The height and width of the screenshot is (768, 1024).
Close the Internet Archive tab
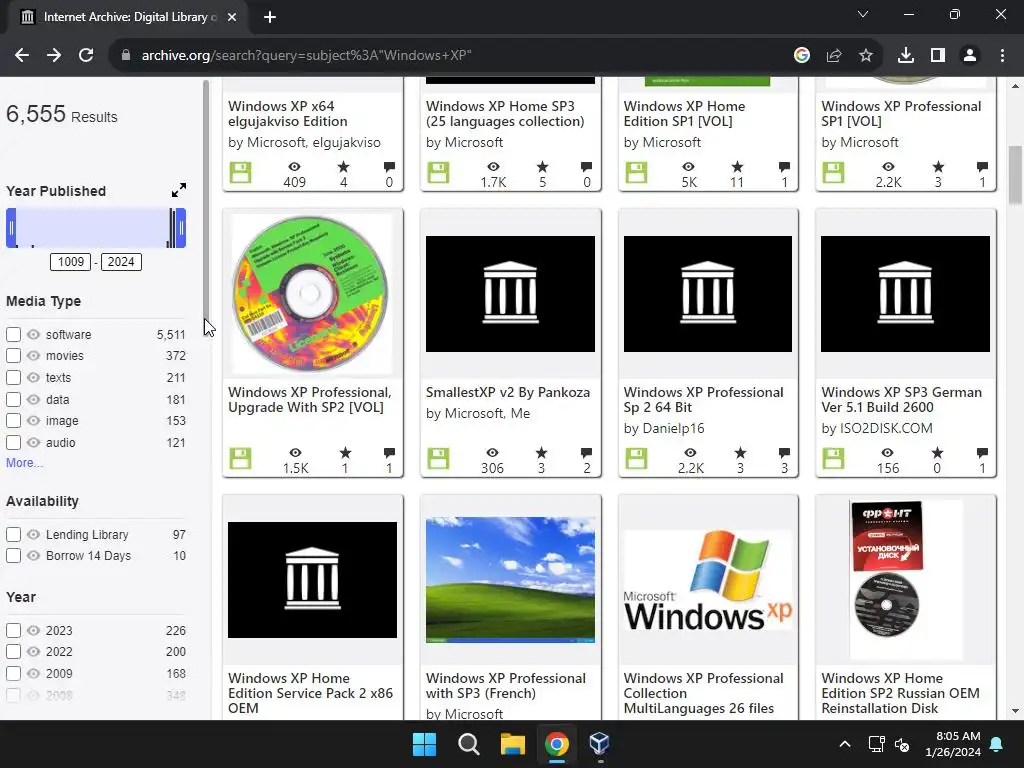click(x=231, y=17)
